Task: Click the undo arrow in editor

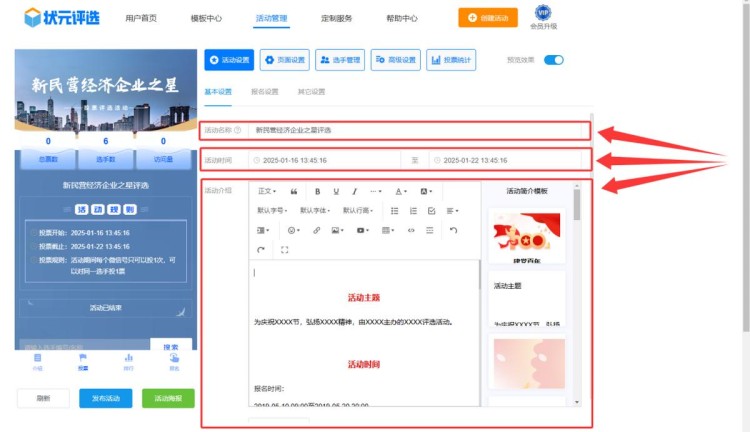Action: click(453, 230)
